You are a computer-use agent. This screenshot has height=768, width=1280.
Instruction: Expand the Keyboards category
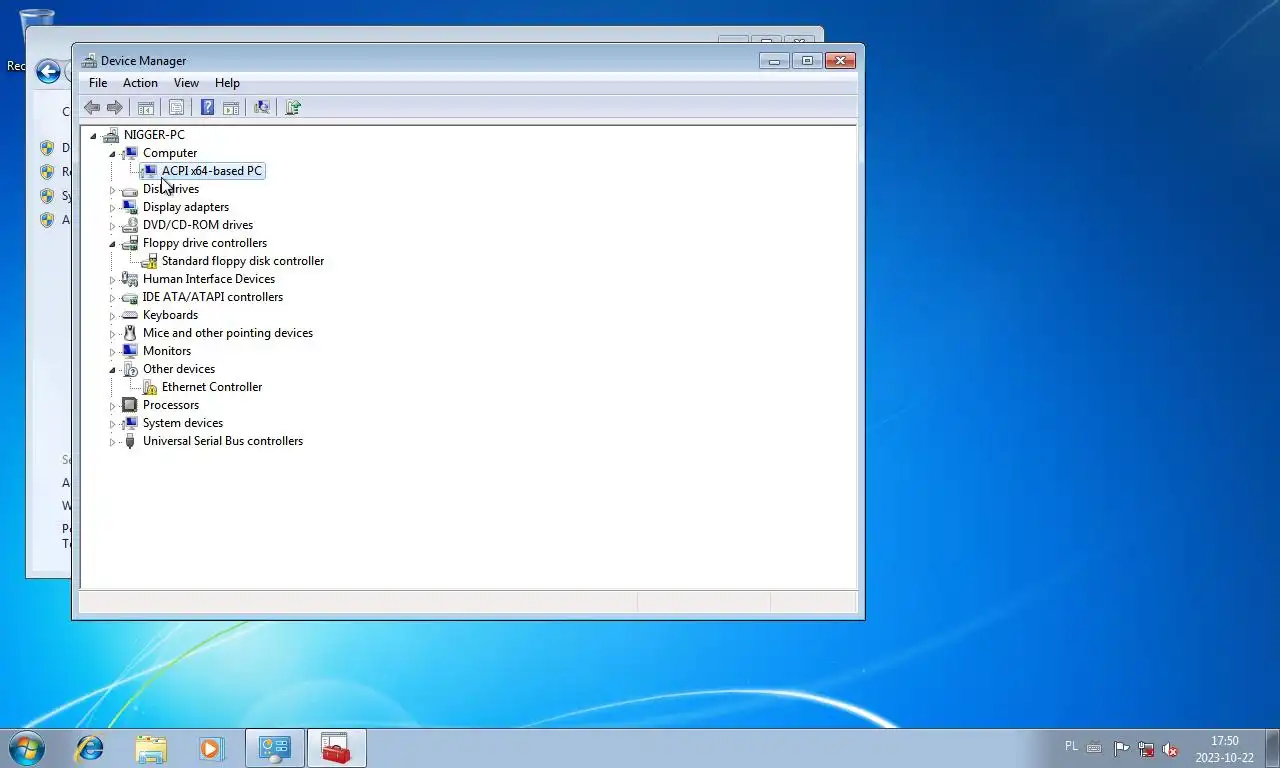pos(112,316)
